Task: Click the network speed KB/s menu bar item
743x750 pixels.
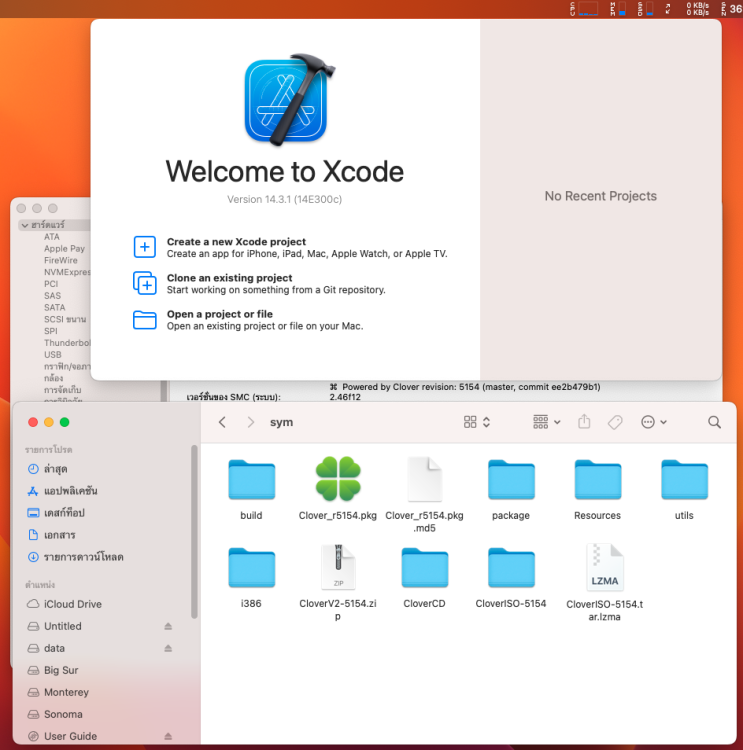Action: [x=698, y=9]
